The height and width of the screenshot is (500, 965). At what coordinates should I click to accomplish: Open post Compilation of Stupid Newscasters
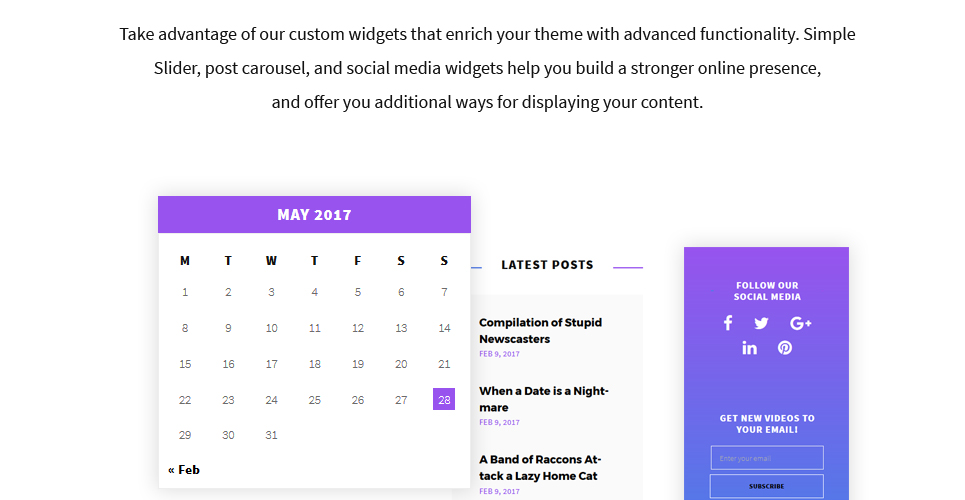click(x=540, y=331)
